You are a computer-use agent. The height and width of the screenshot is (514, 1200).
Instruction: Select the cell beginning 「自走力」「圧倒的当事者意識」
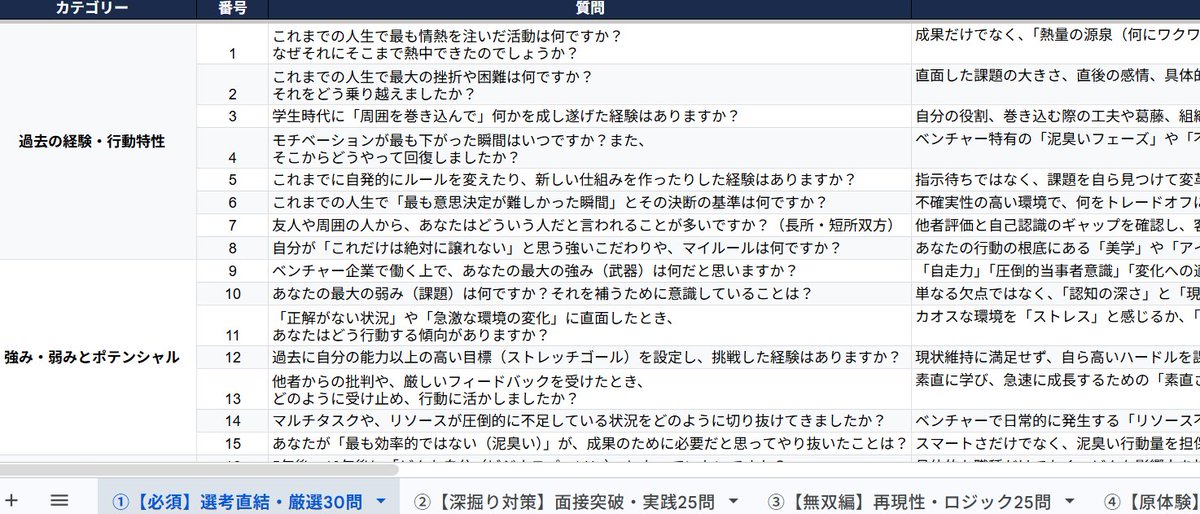coord(1055,272)
